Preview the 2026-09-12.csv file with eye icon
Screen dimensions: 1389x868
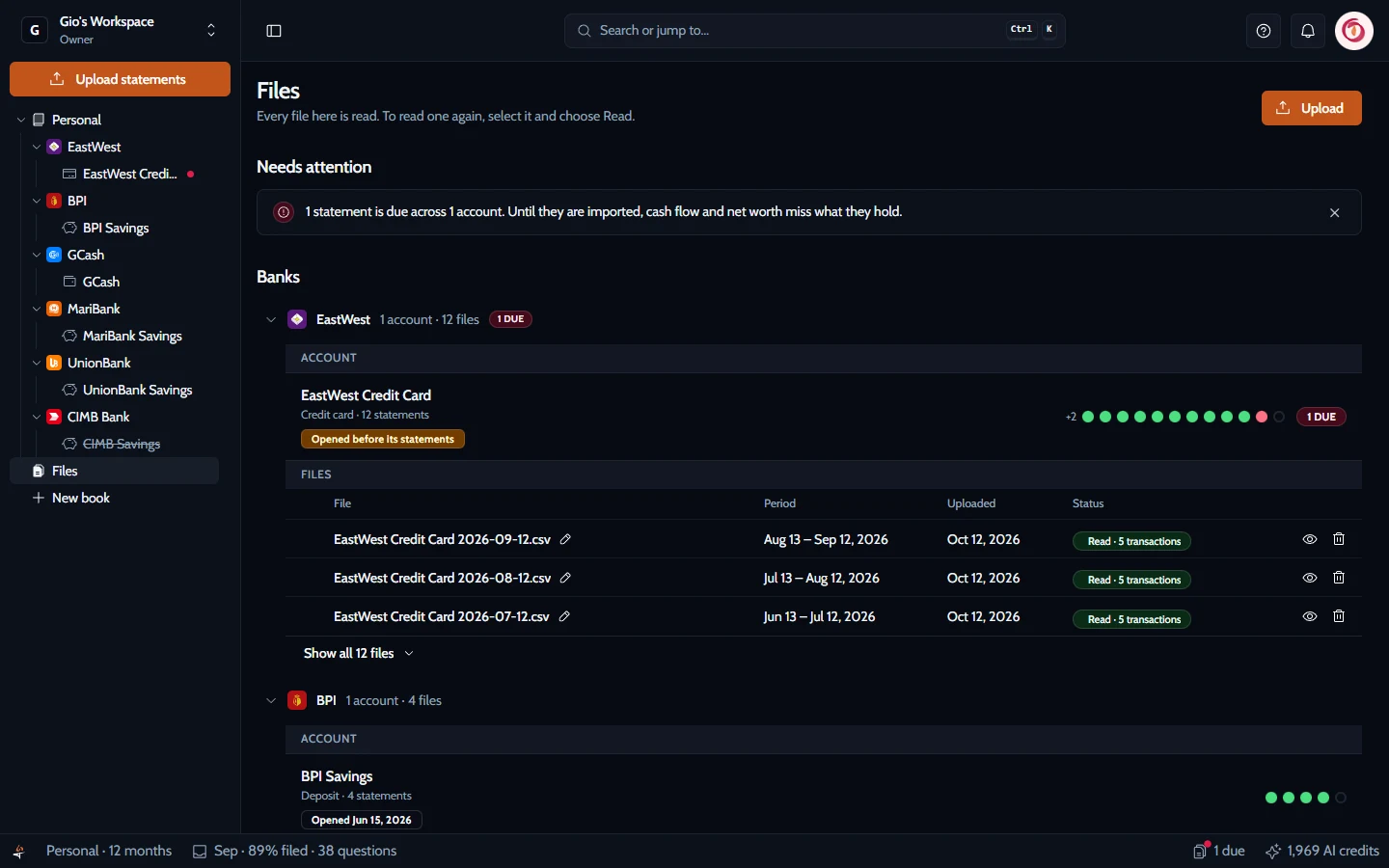point(1310,539)
